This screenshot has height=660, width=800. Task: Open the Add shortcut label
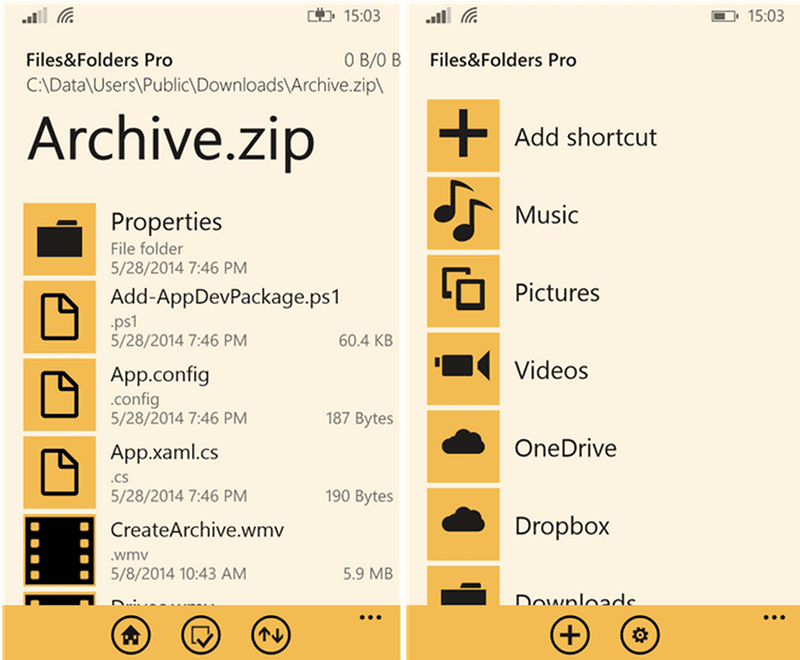click(586, 137)
